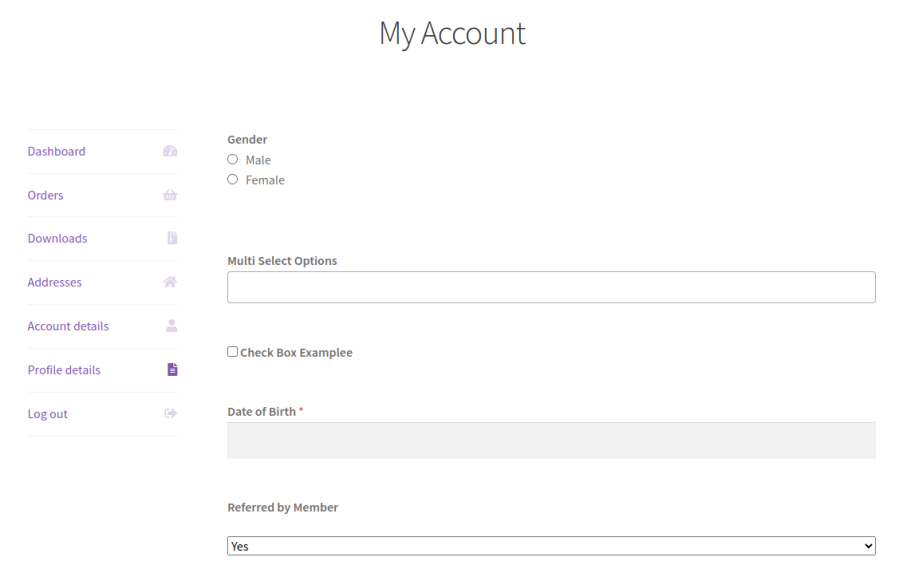The height and width of the screenshot is (569, 899).
Task: Open the Referred by Member dropdown
Action: 550,546
